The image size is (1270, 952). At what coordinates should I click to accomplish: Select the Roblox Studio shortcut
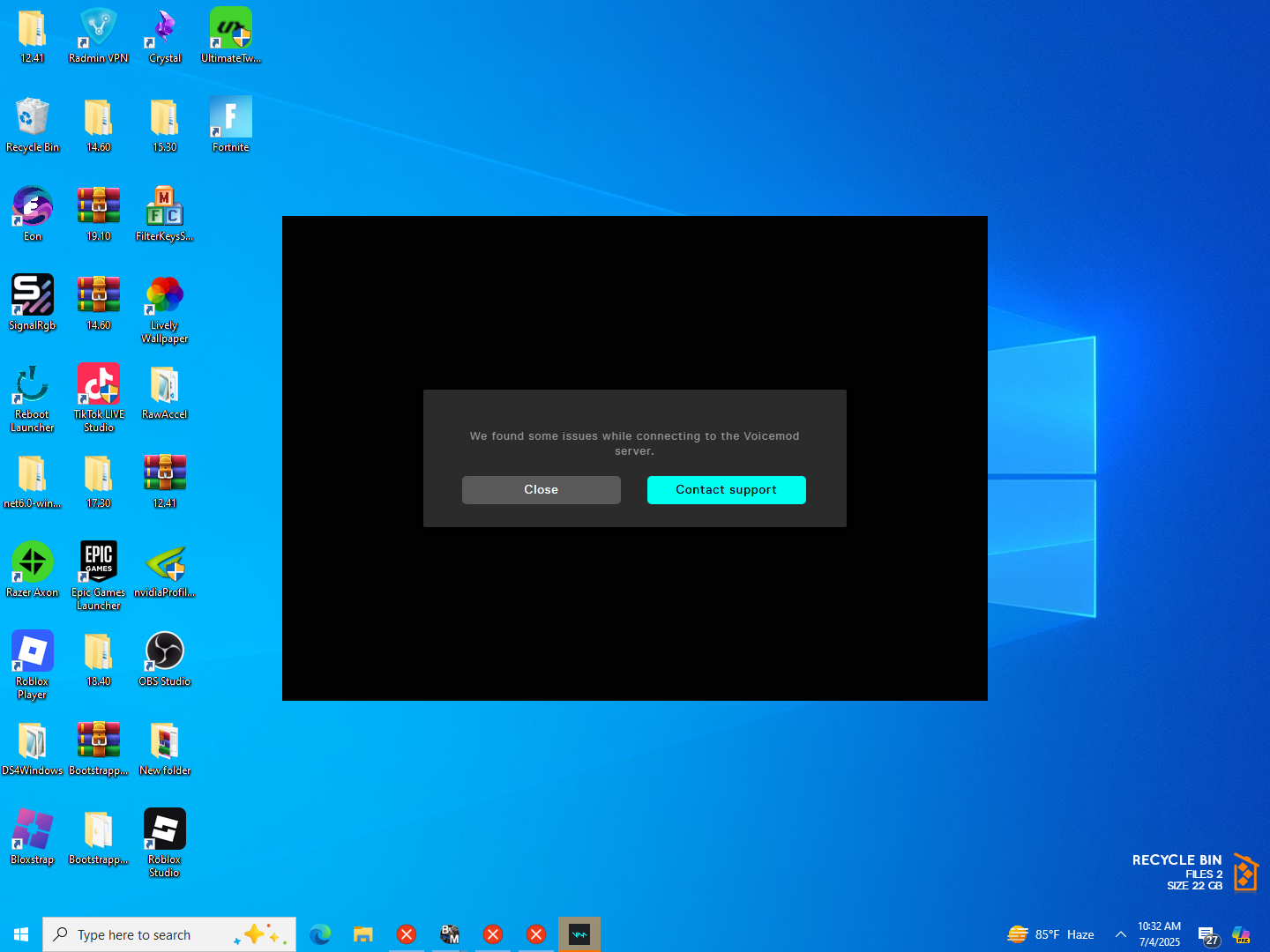point(165,830)
